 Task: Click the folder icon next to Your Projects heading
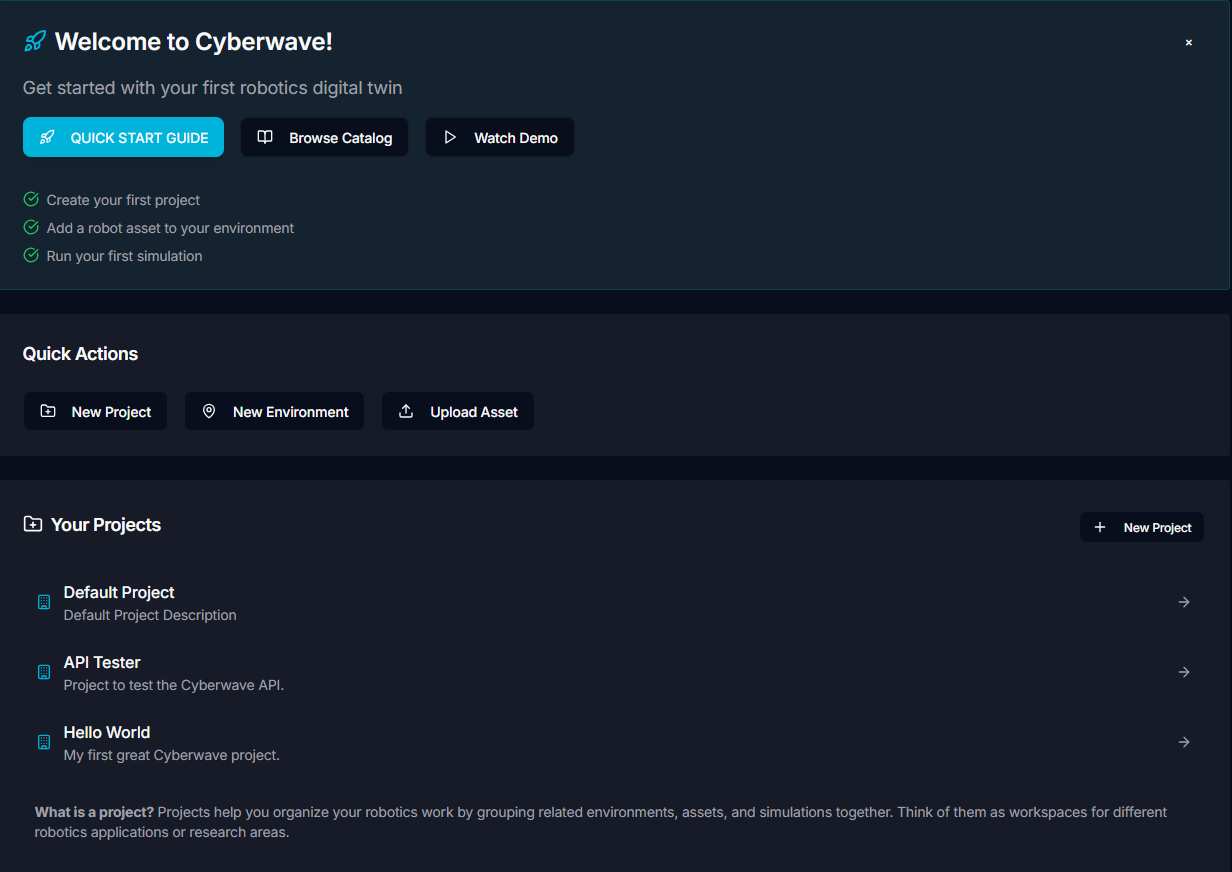pos(33,523)
